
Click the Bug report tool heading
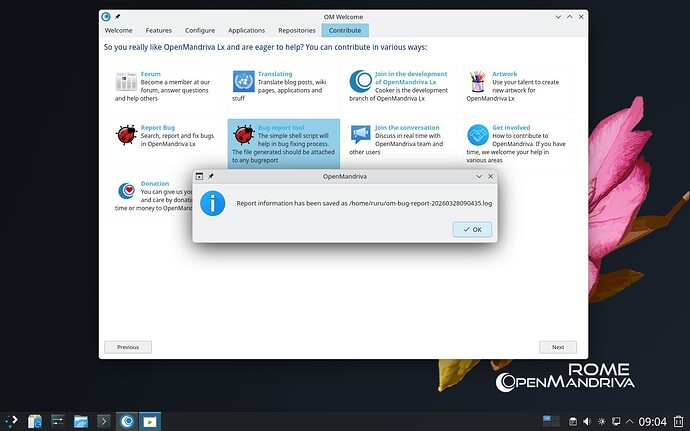281,128
